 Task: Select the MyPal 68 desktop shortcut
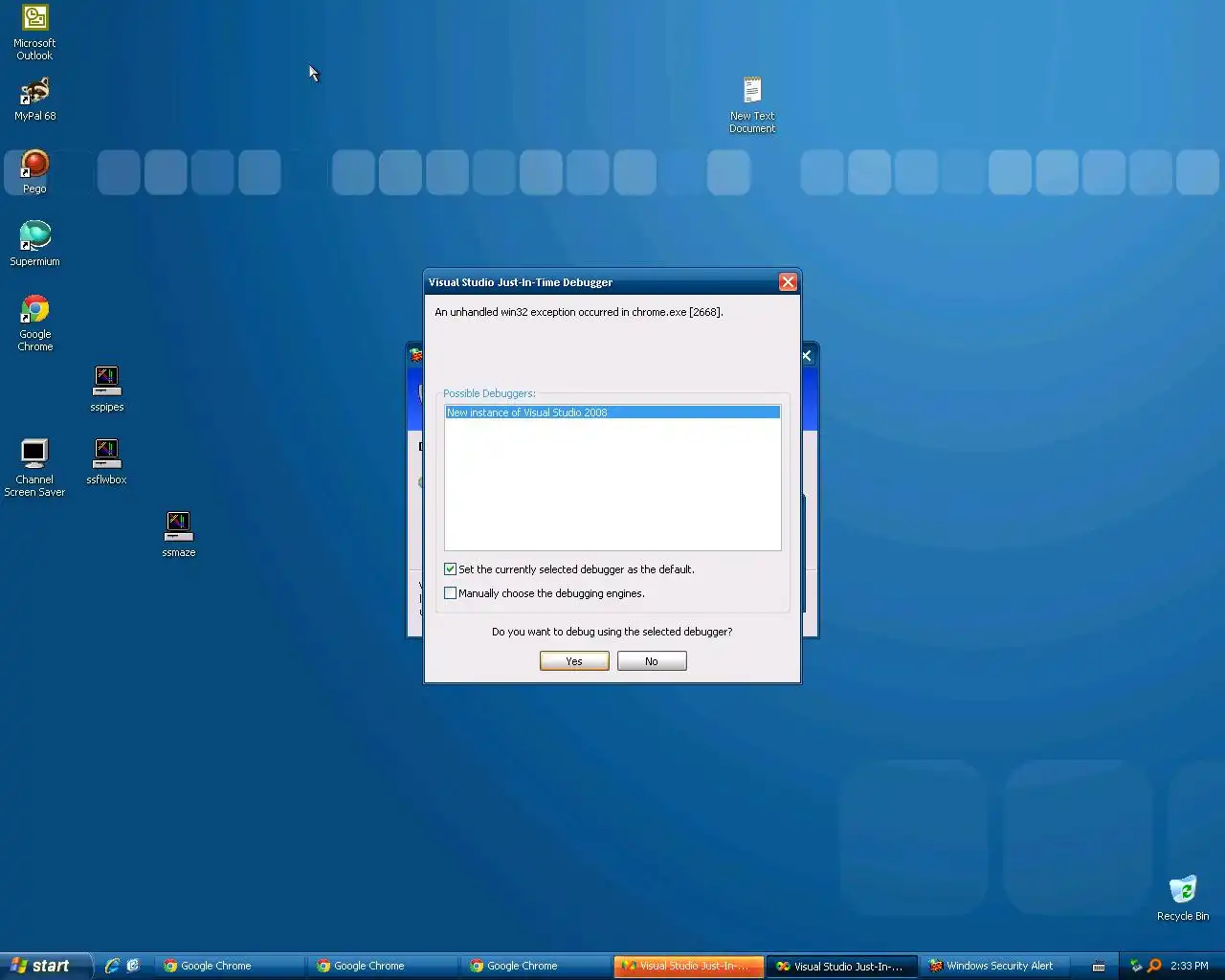tap(34, 100)
